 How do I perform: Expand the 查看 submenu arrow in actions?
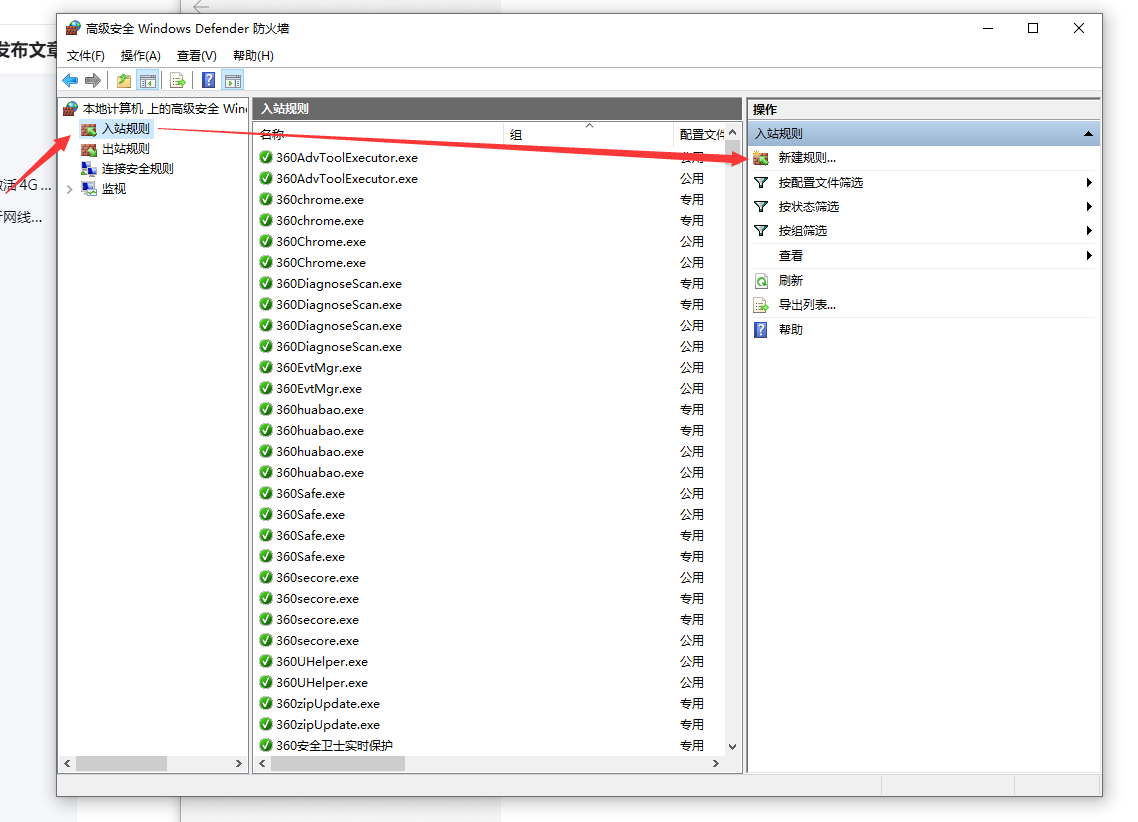click(x=1089, y=255)
